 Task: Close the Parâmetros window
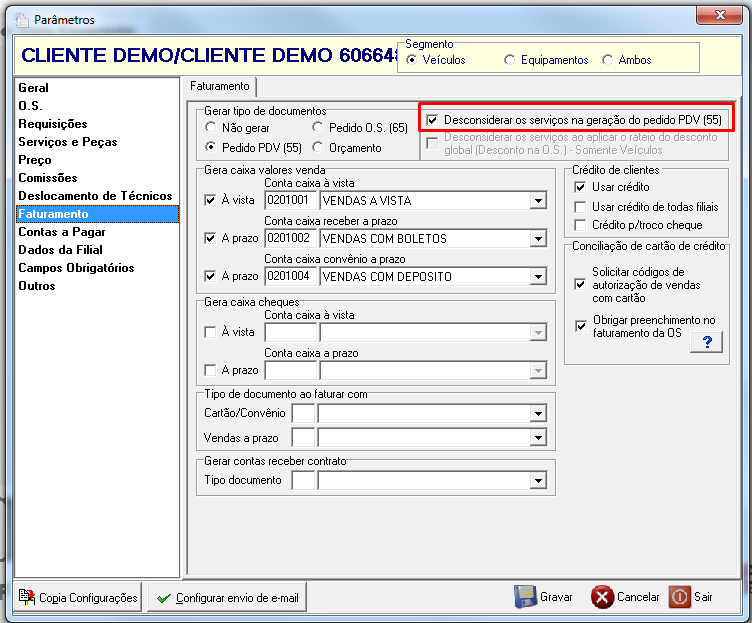(x=720, y=15)
